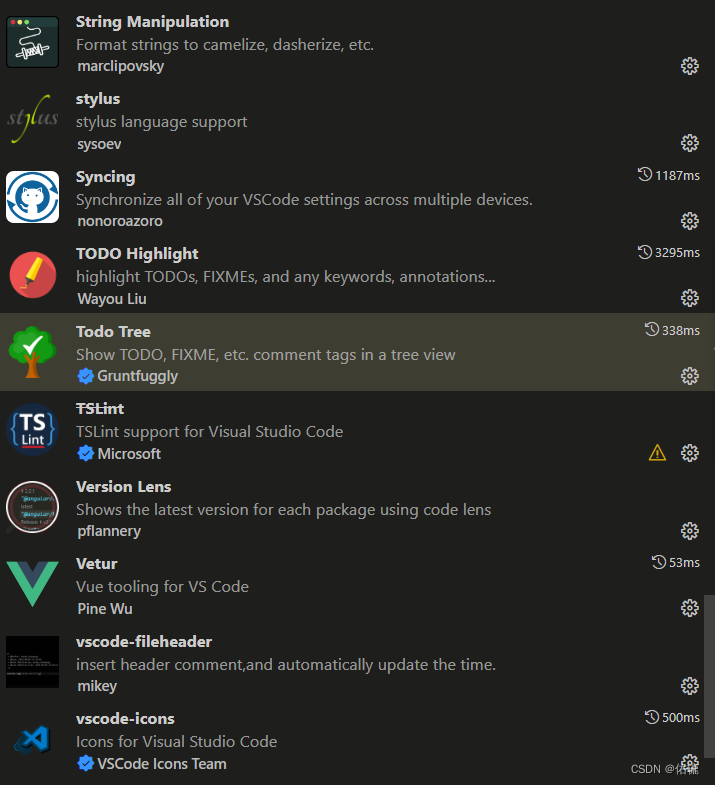The width and height of the screenshot is (715, 785).
Task: Click description 'stylus language support'
Action: [162, 122]
